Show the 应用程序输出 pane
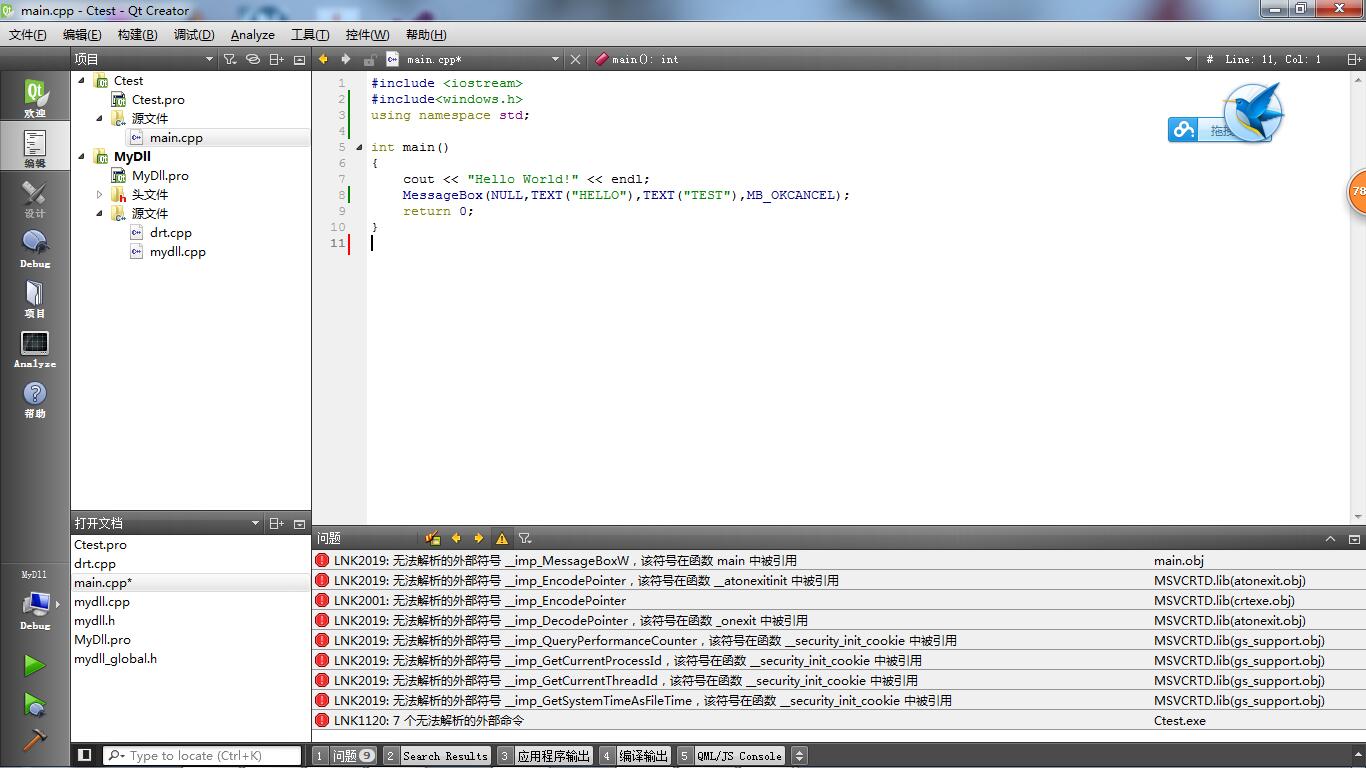1366x768 pixels. [x=545, y=756]
